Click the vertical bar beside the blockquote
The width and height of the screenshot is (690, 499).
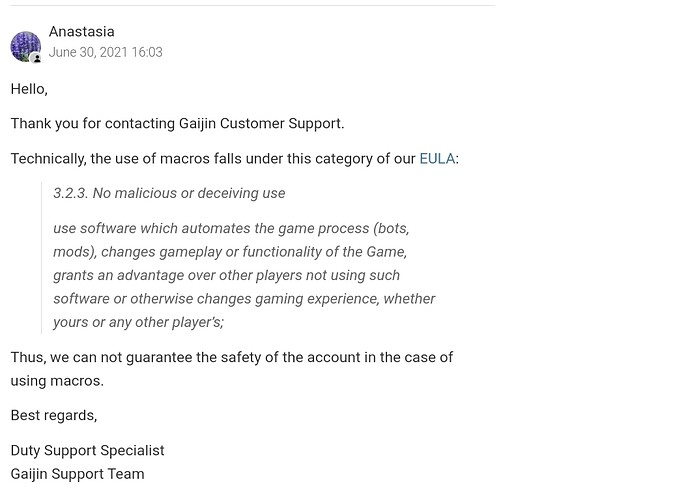tap(41, 258)
